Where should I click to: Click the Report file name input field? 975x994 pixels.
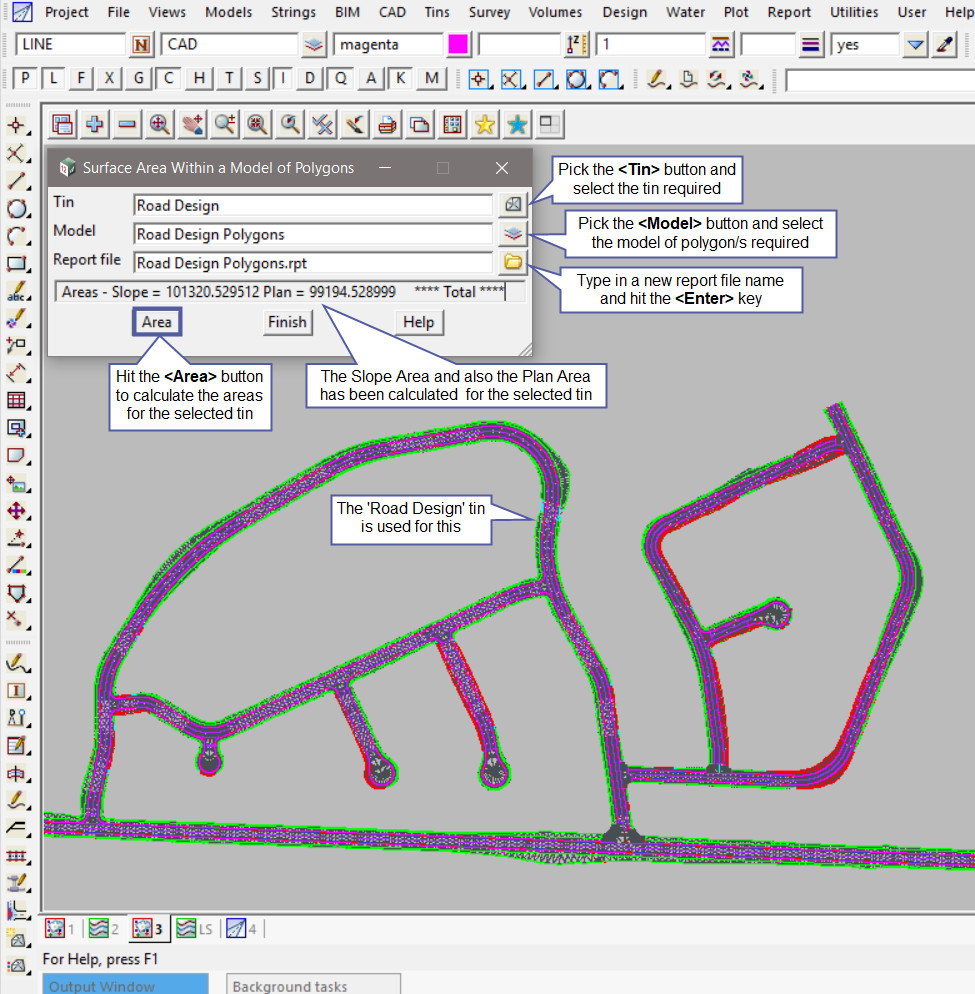pos(313,264)
